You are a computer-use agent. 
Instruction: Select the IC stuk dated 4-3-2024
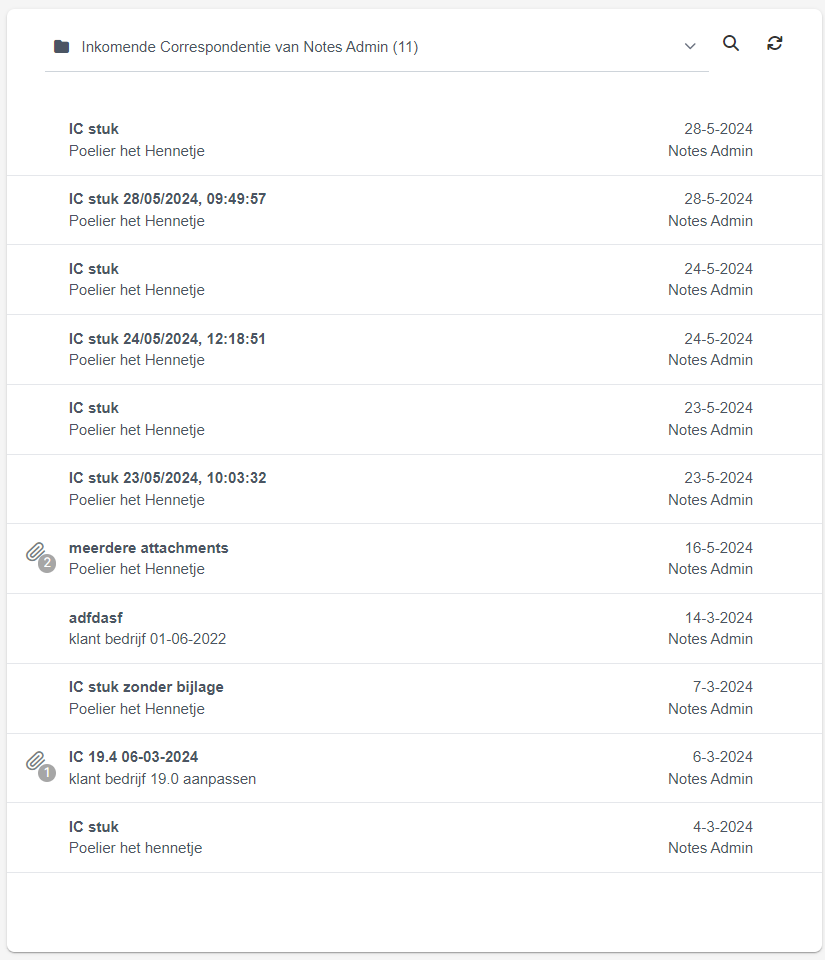pyautogui.click(x=414, y=838)
